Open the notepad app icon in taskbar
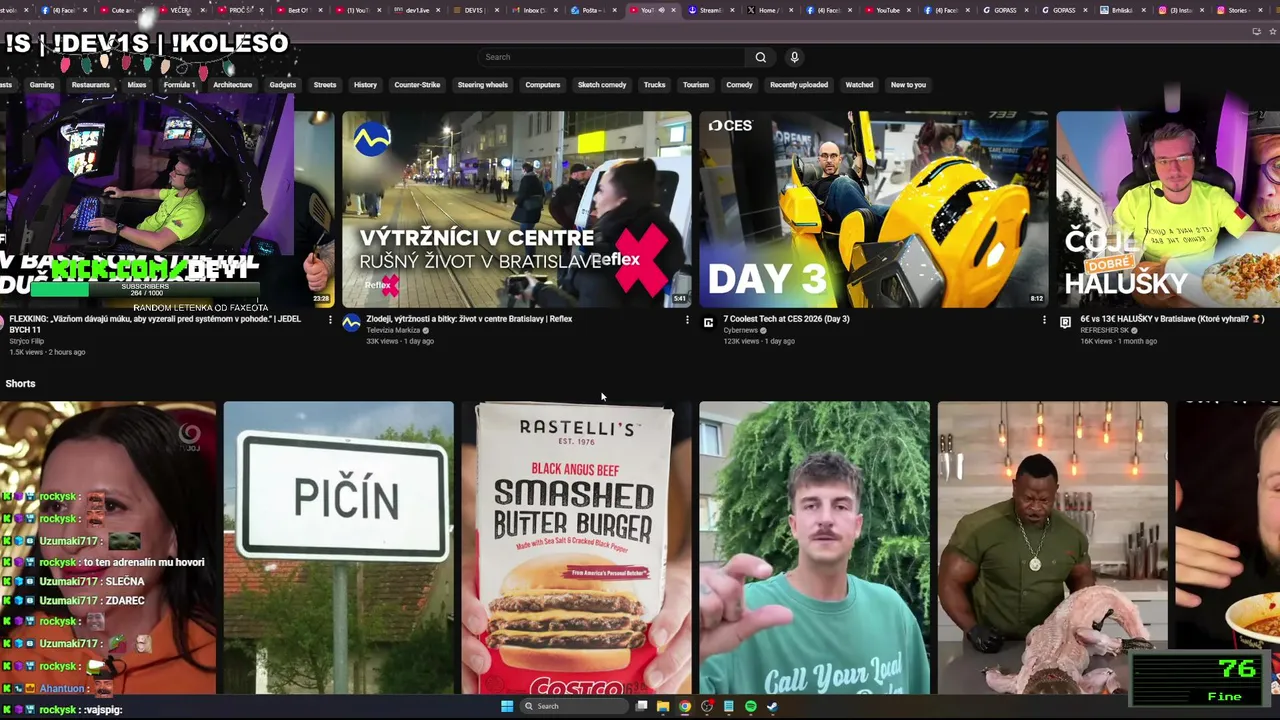 729,706
